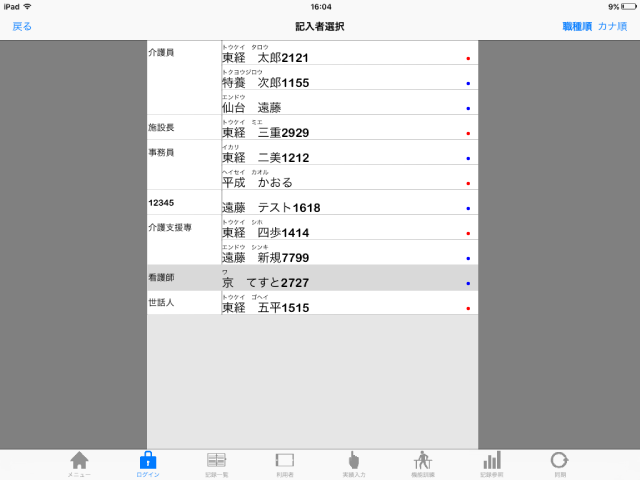Tap the 同期 sync icon

click(559, 463)
